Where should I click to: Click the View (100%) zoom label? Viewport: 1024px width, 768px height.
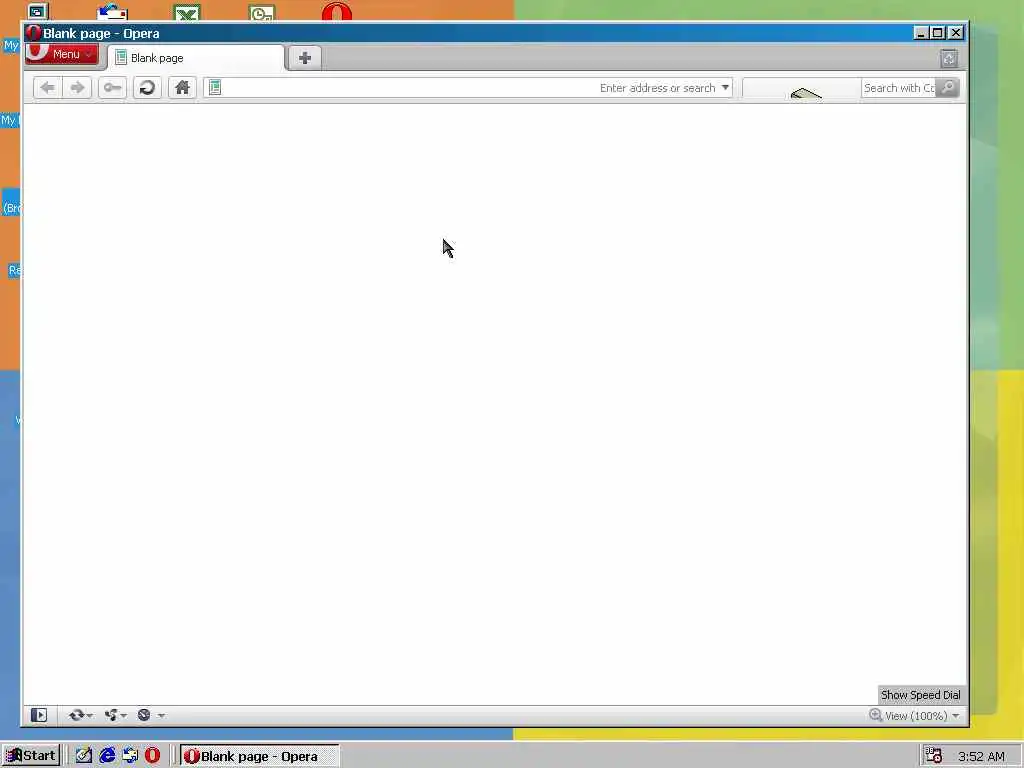916,716
